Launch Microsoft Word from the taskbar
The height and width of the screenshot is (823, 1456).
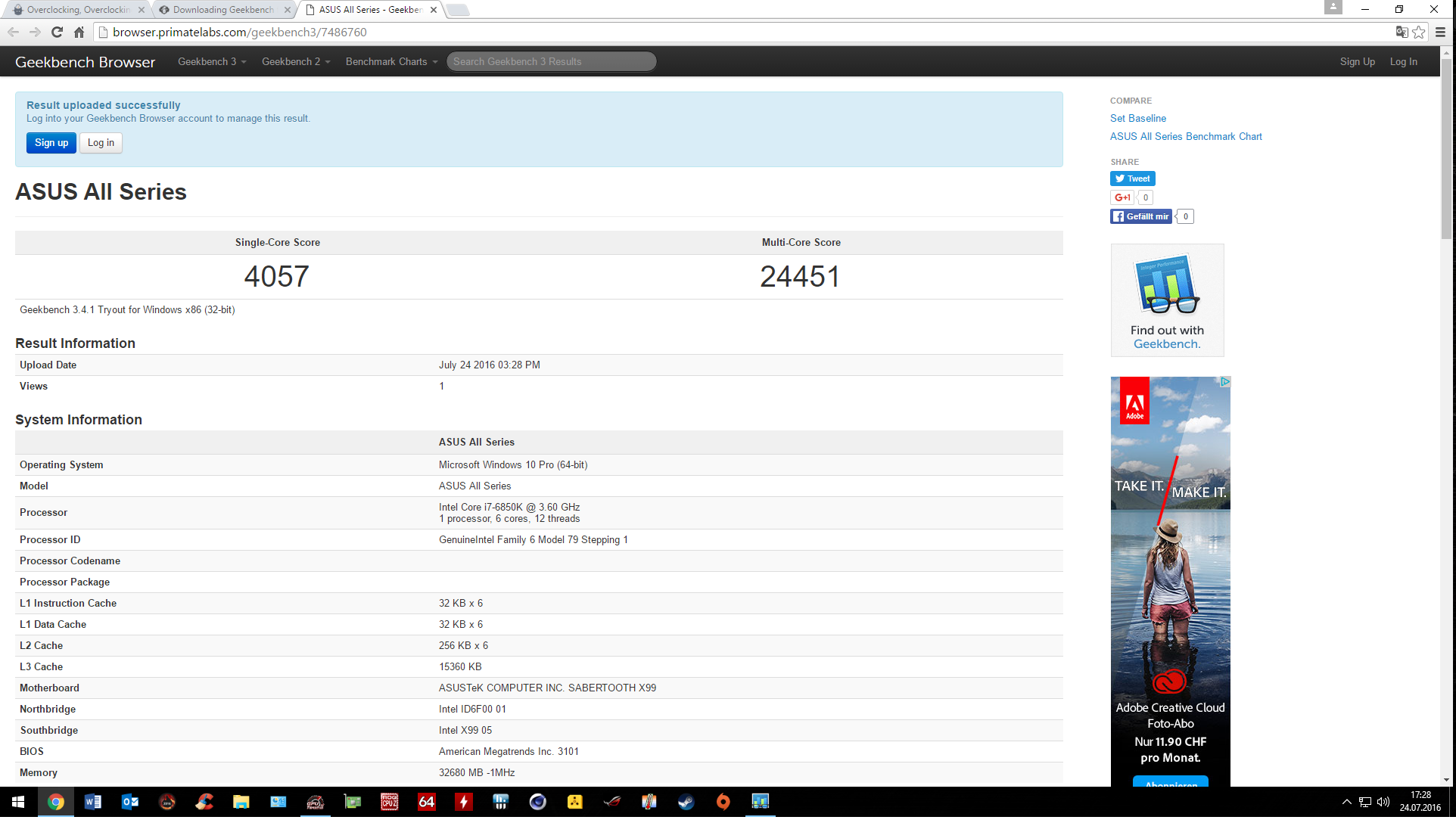92,802
